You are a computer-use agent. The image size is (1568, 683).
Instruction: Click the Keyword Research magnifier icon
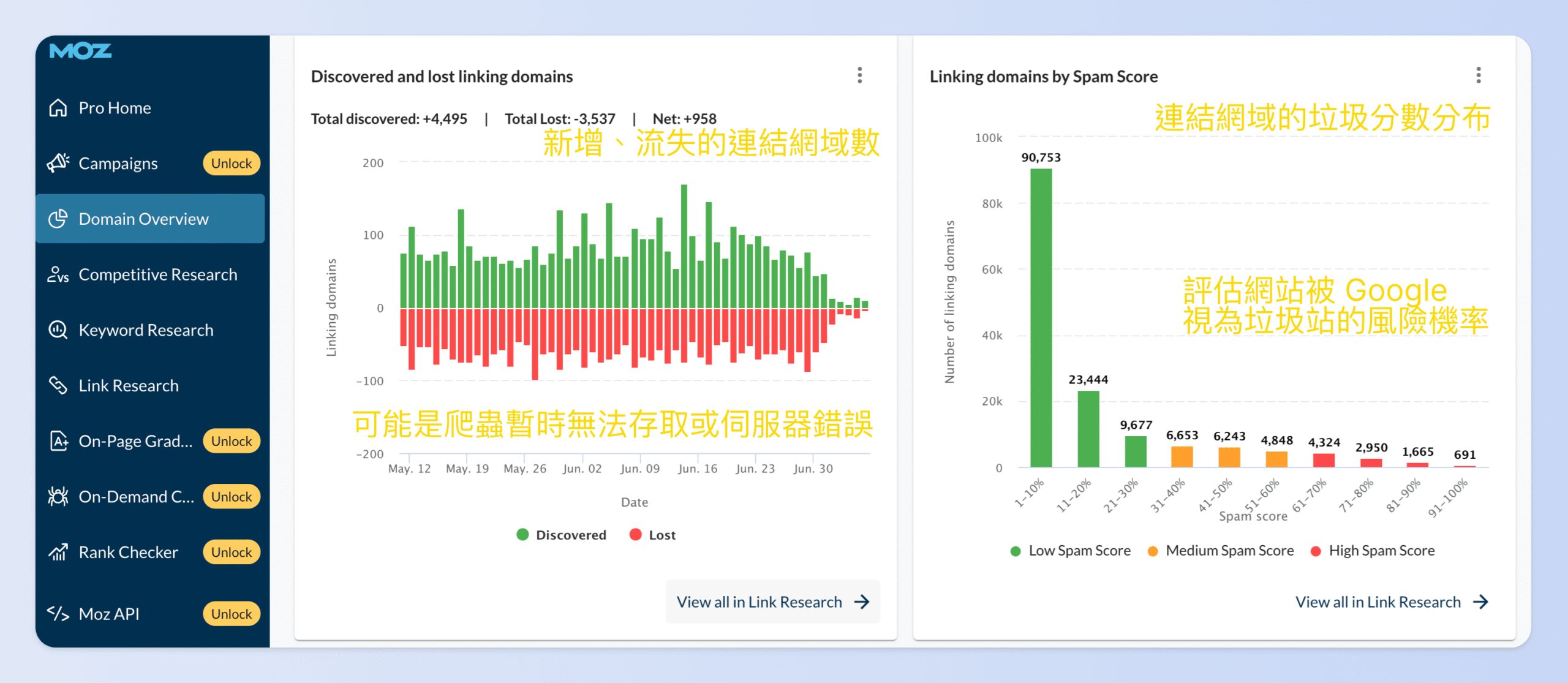click(58, 330)
